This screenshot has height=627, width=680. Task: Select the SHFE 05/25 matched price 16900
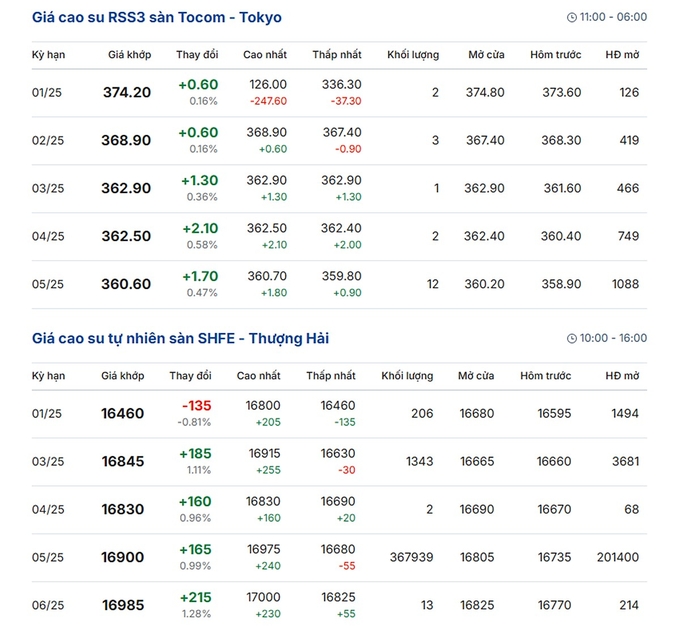122,557
